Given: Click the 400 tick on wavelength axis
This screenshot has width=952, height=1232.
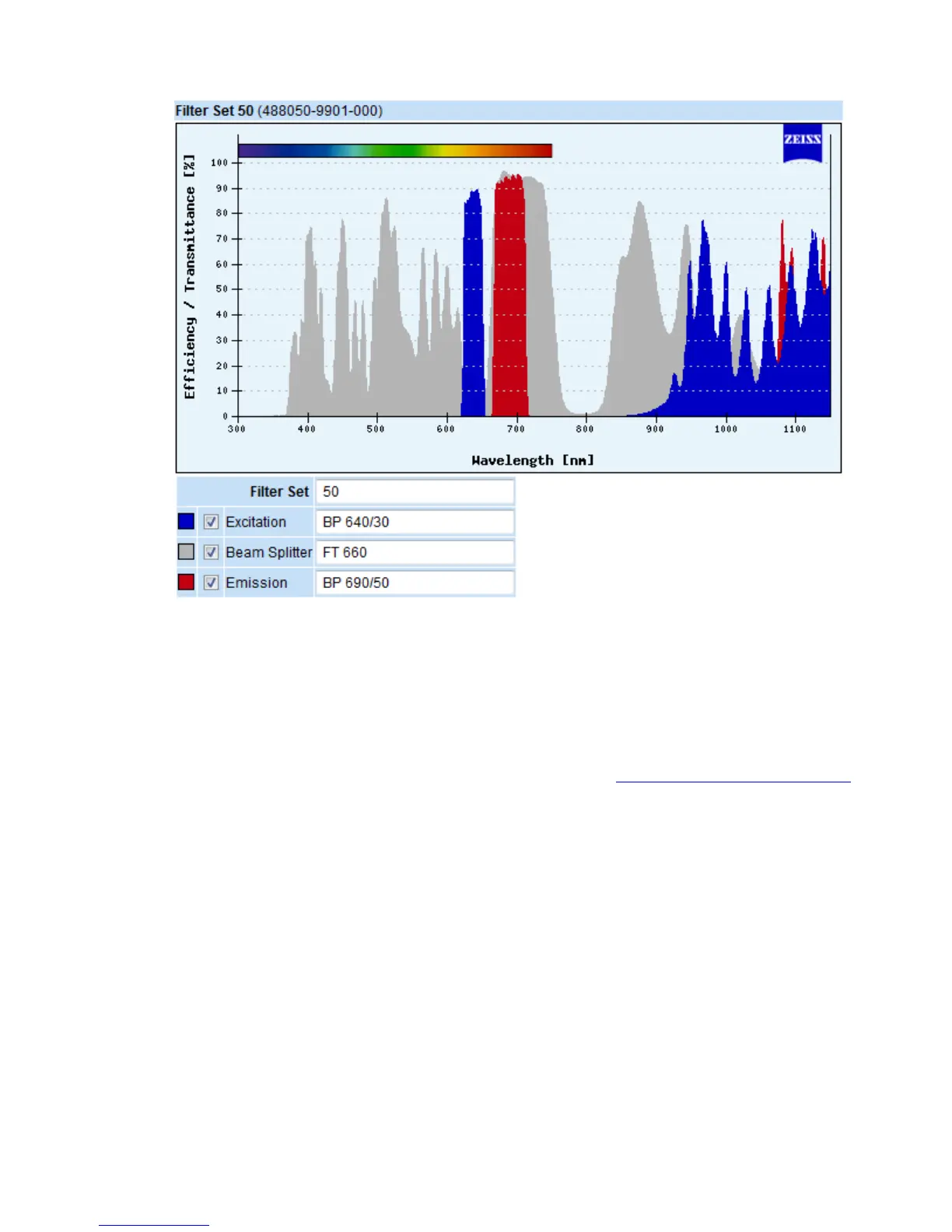Looking at the screenshot, I should click(306, 429).
